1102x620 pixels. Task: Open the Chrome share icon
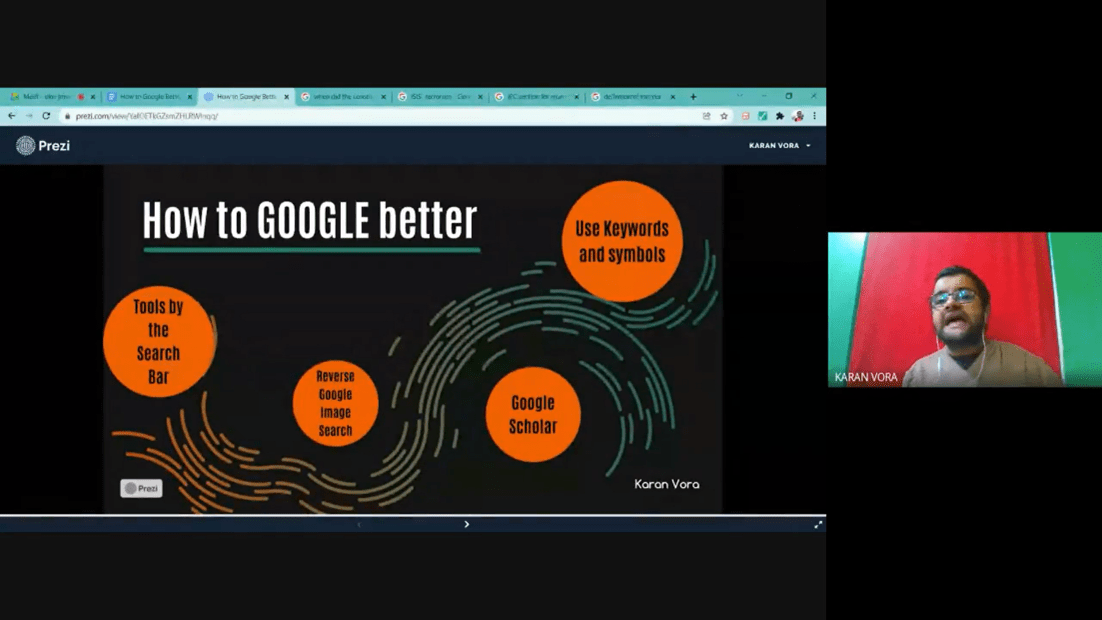click(x=707, y=115)
